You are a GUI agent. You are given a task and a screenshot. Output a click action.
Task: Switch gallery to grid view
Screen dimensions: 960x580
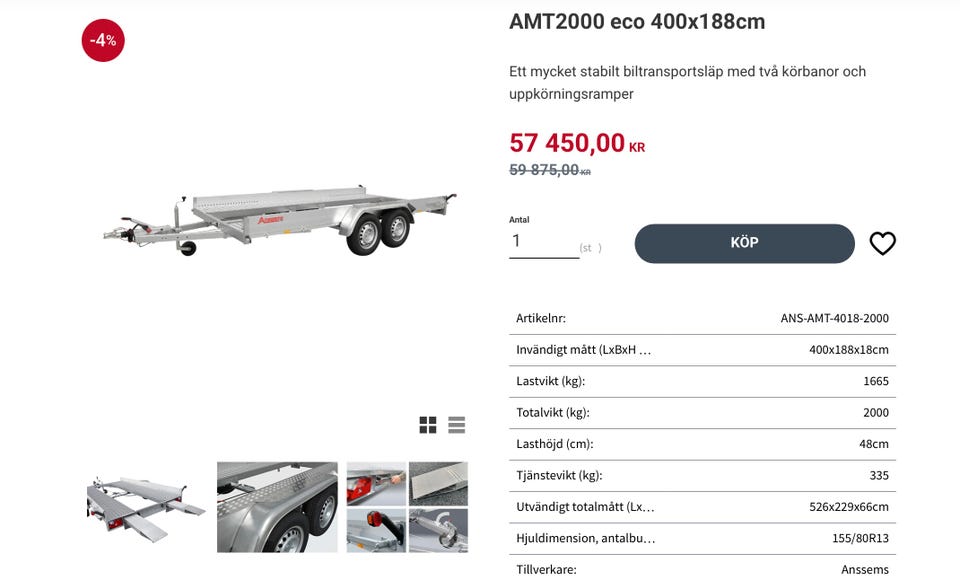[428, 425]
